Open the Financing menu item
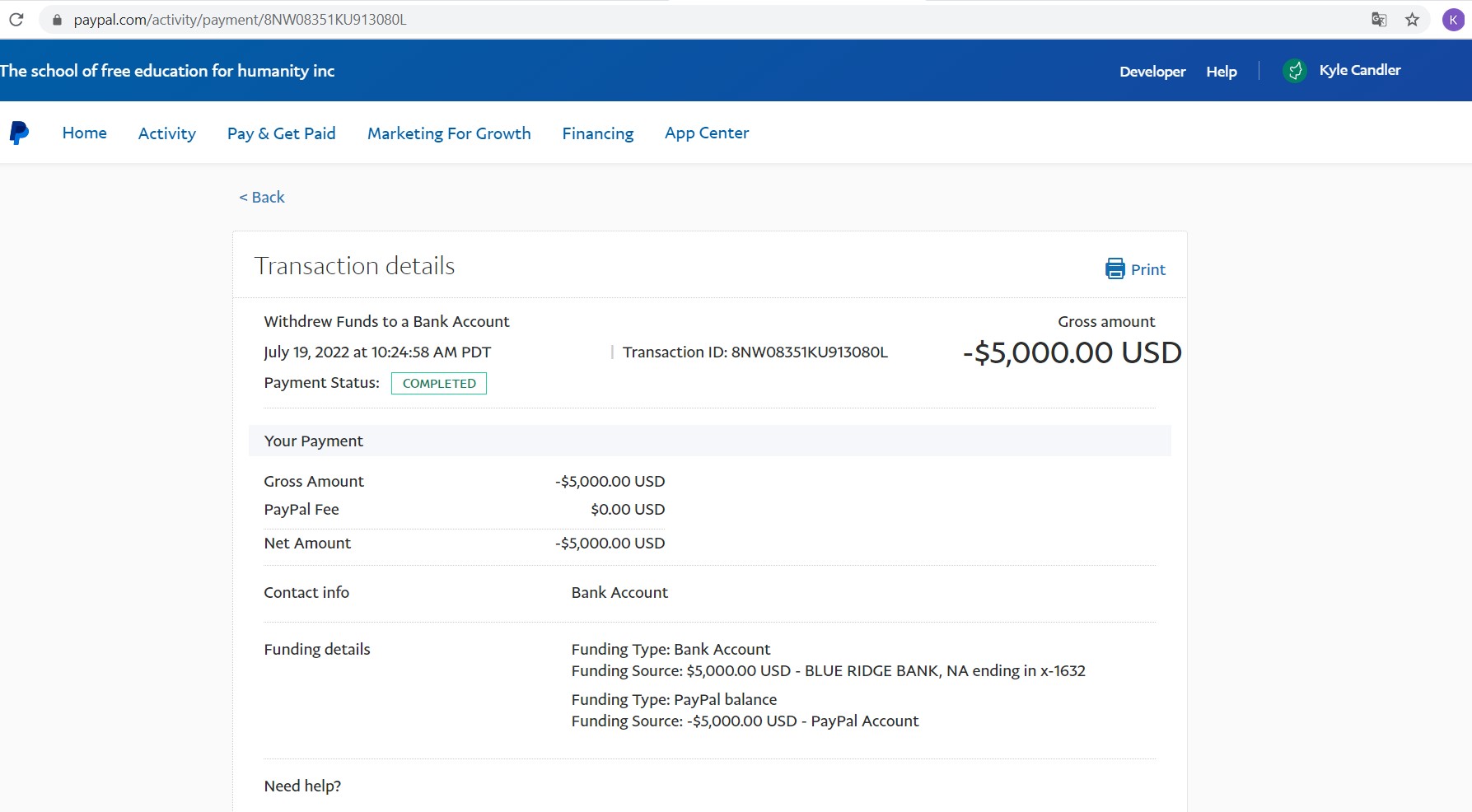 coord(598,133)
